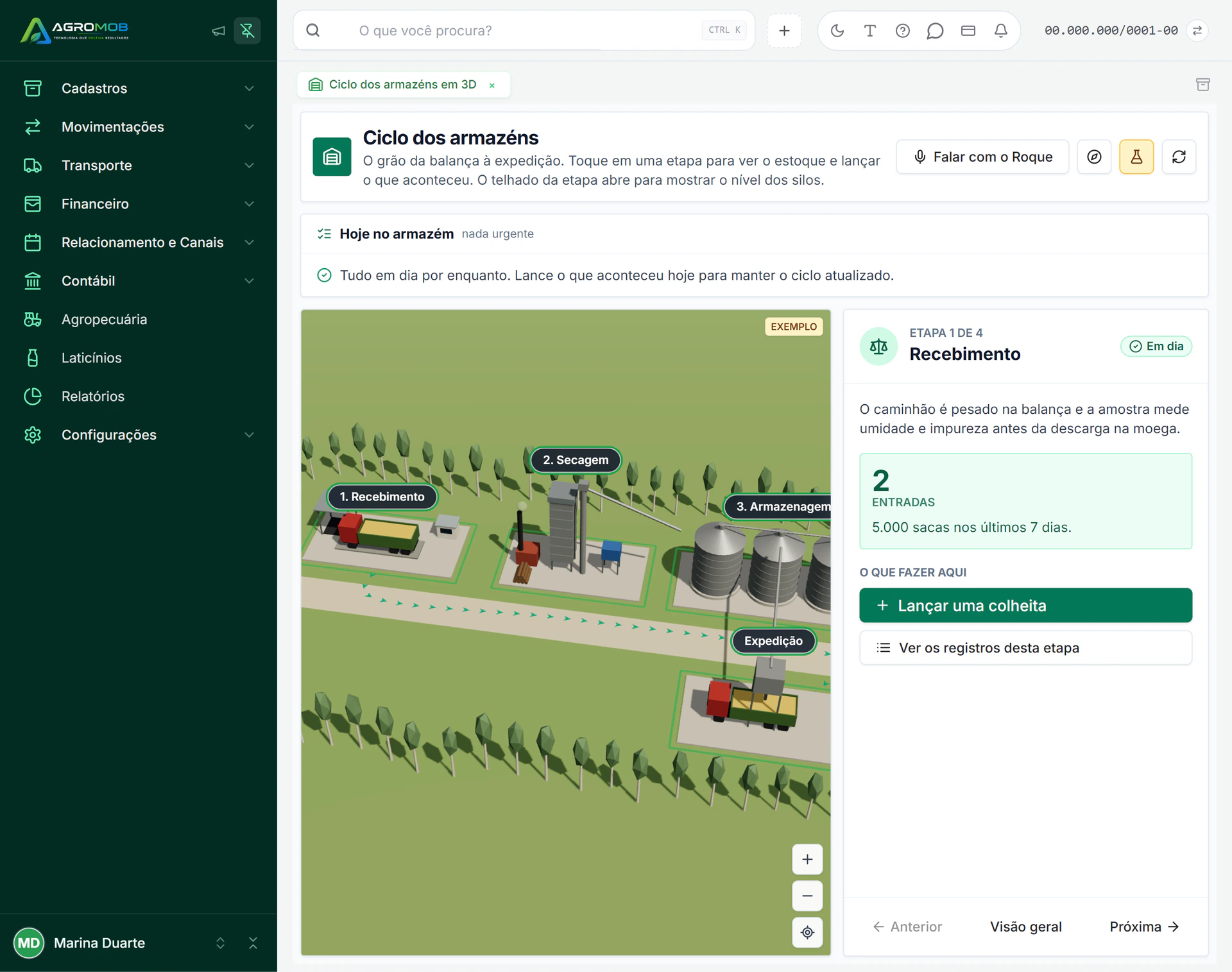This screenshot has width=1232, height=972.
Task: Click Falar com o Roque button
Action: click(x=982, y=157)
